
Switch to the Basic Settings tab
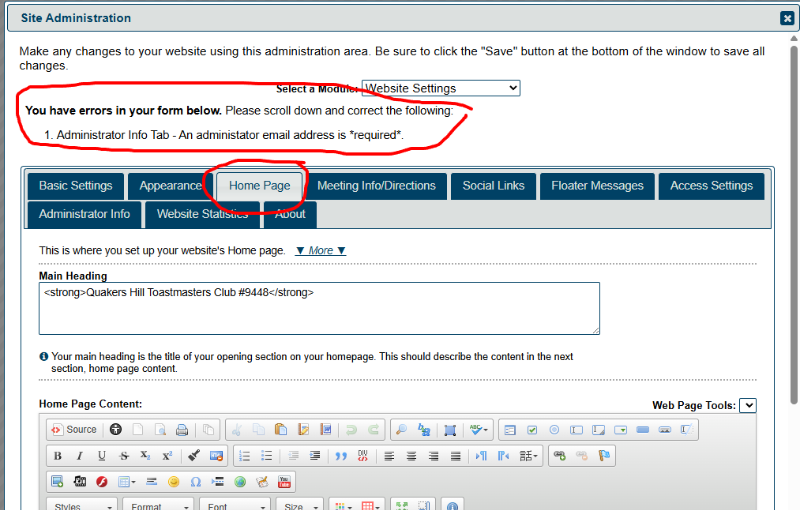coord(75,186)
